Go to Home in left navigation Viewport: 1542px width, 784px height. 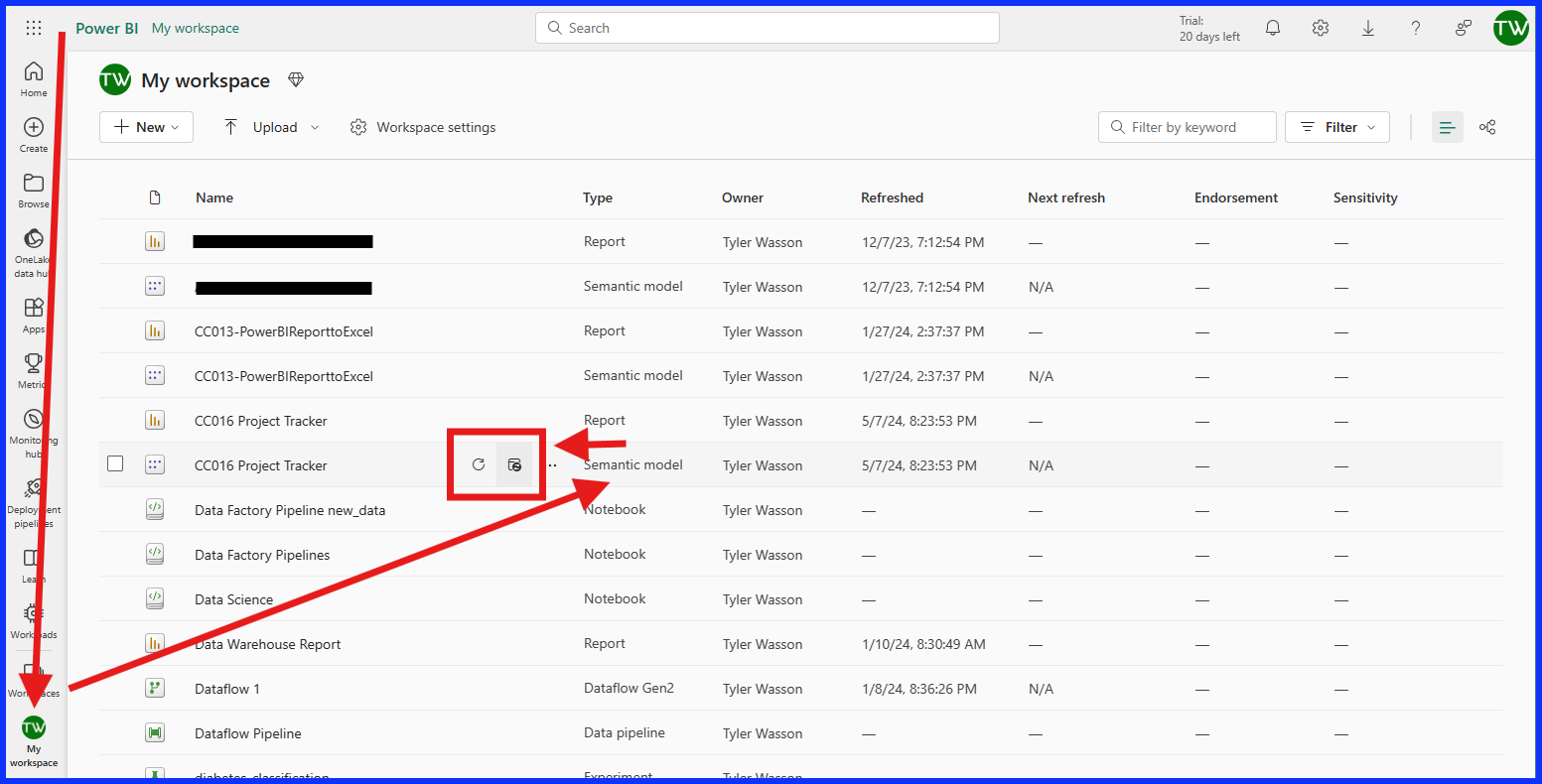coord(34,78)
